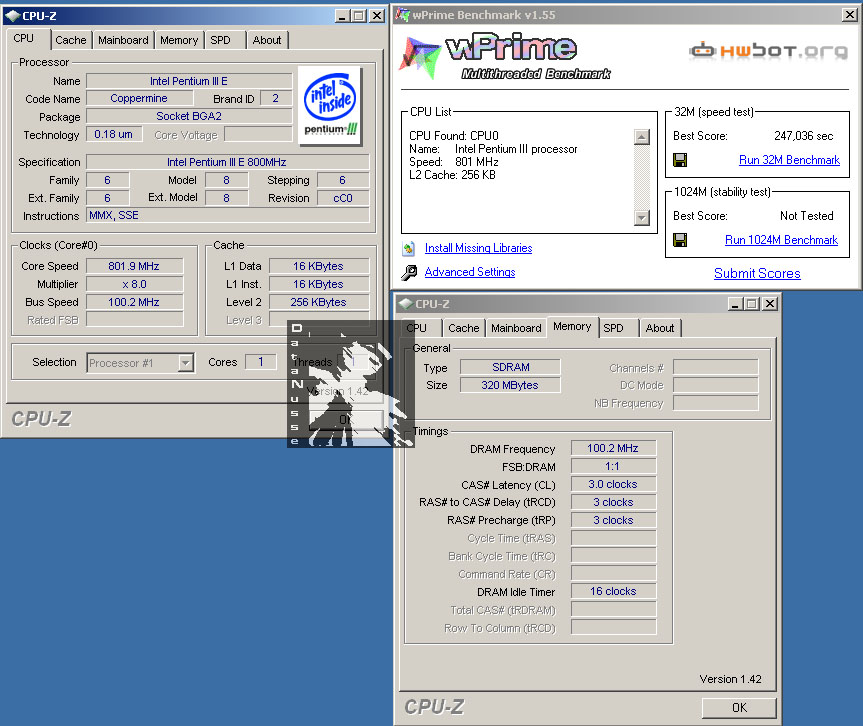863x726 pixels.
Task: Open Mainboard tab in lower CPU-Z window
Action: click(516, 328)
